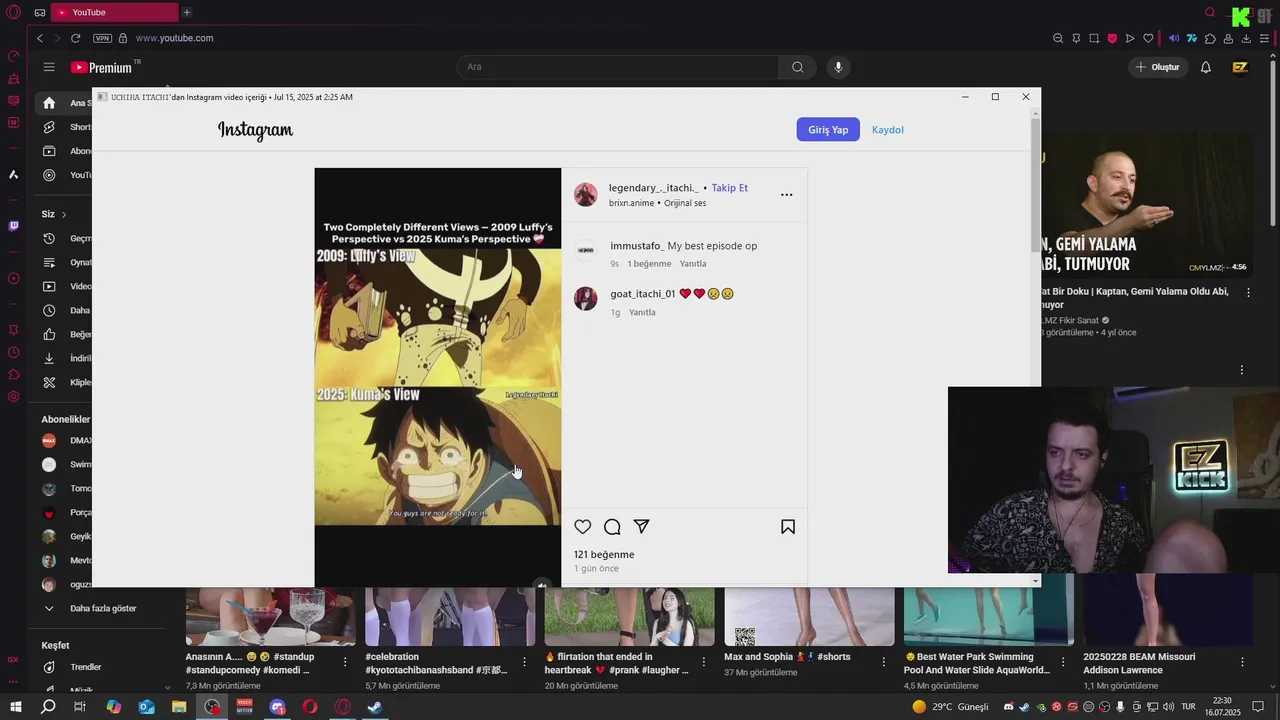Image resolution: width=1280 pixels, height=720 pixels.
Task: Open options for 'Best Water Park' video
Action: click(x=1065, y=662)
